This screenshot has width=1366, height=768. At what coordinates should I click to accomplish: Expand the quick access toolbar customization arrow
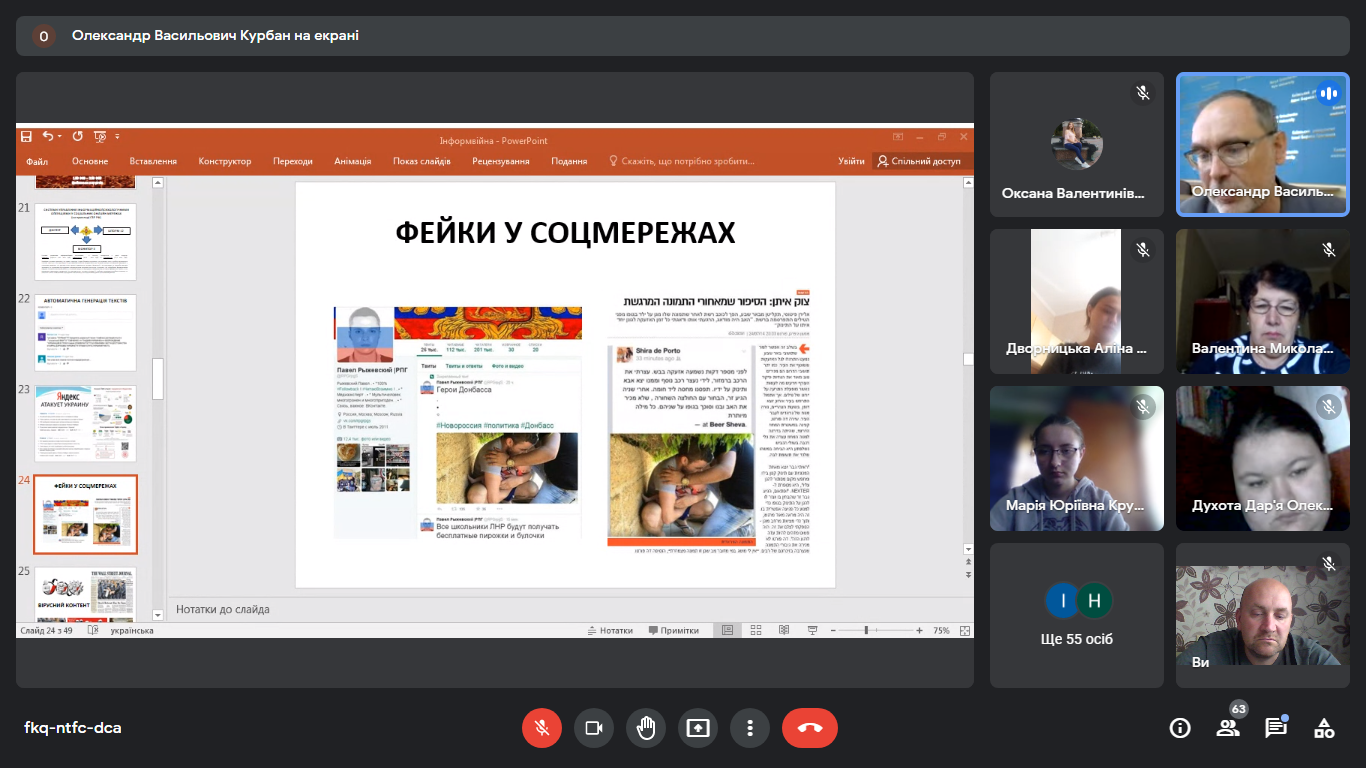(117, 138)
